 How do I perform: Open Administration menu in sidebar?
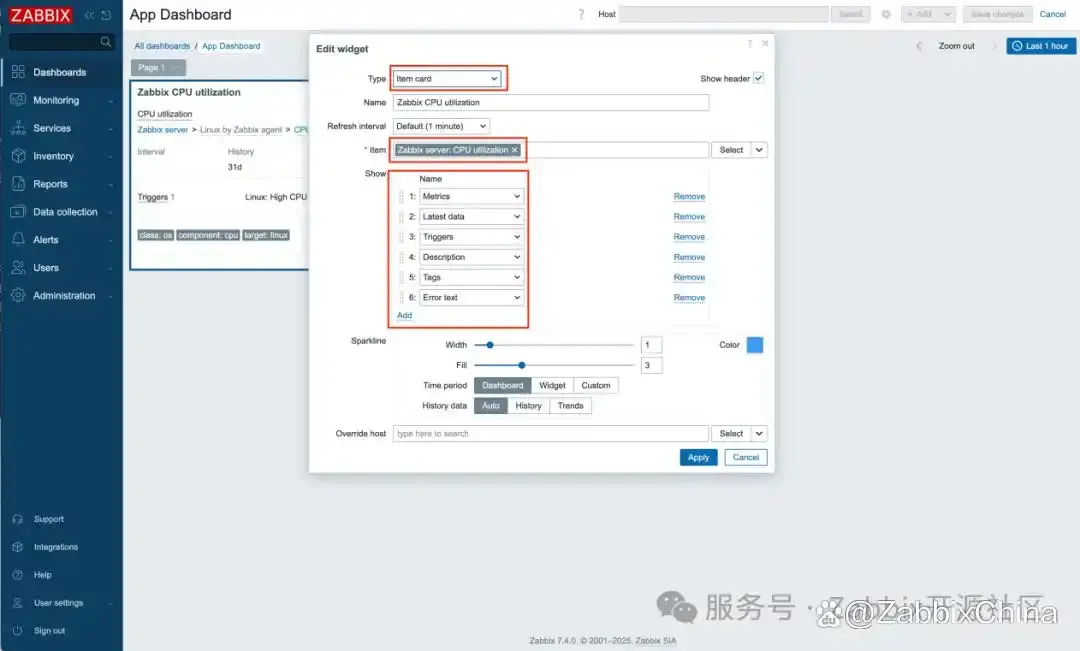coord(61,295)
